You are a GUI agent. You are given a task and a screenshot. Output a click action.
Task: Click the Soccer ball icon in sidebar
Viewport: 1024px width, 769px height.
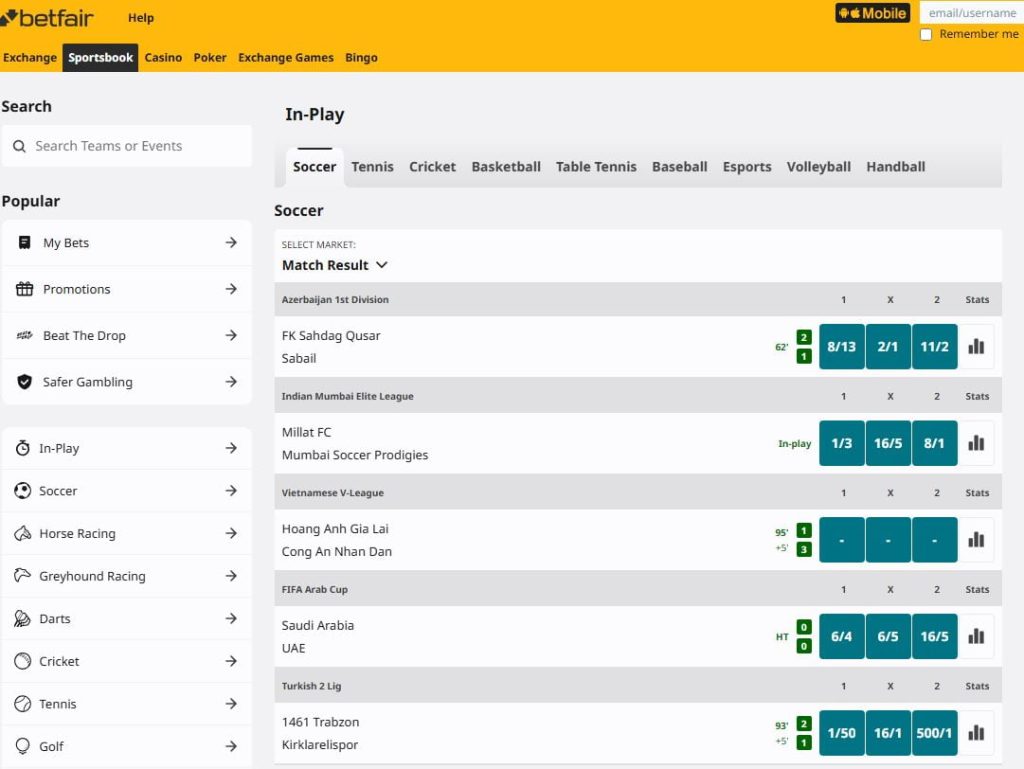(23, 491)
